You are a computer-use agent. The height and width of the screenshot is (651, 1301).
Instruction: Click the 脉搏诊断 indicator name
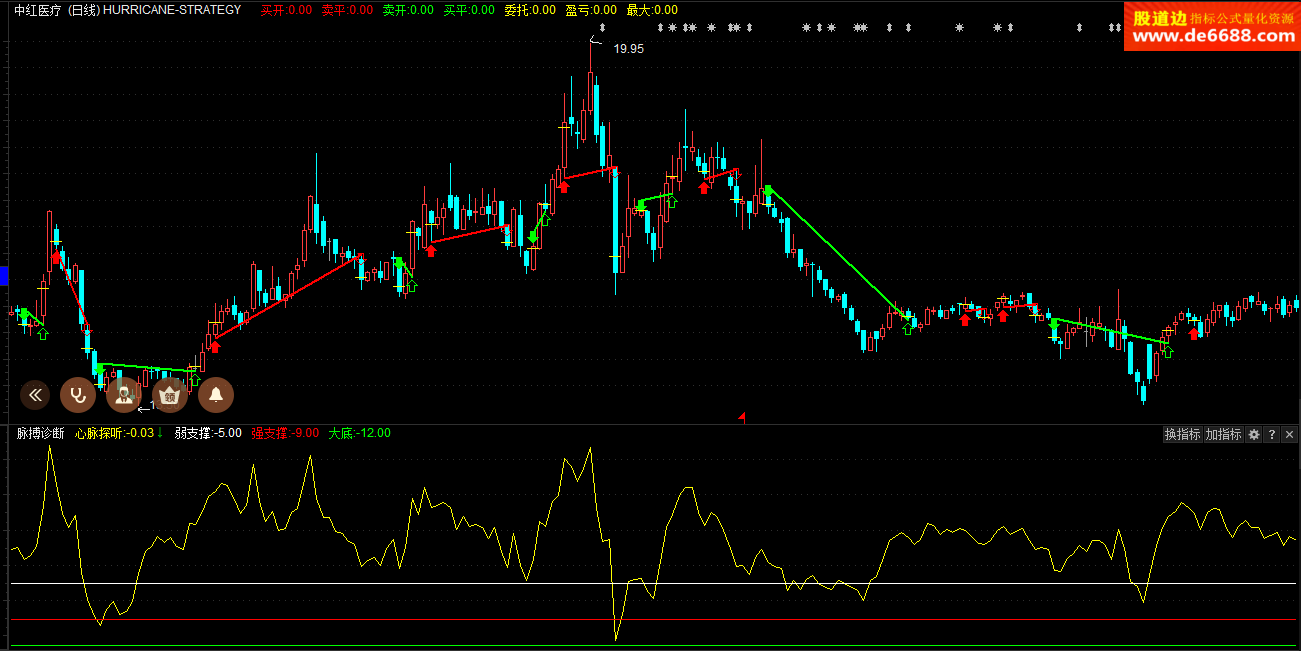click(41, 433)
